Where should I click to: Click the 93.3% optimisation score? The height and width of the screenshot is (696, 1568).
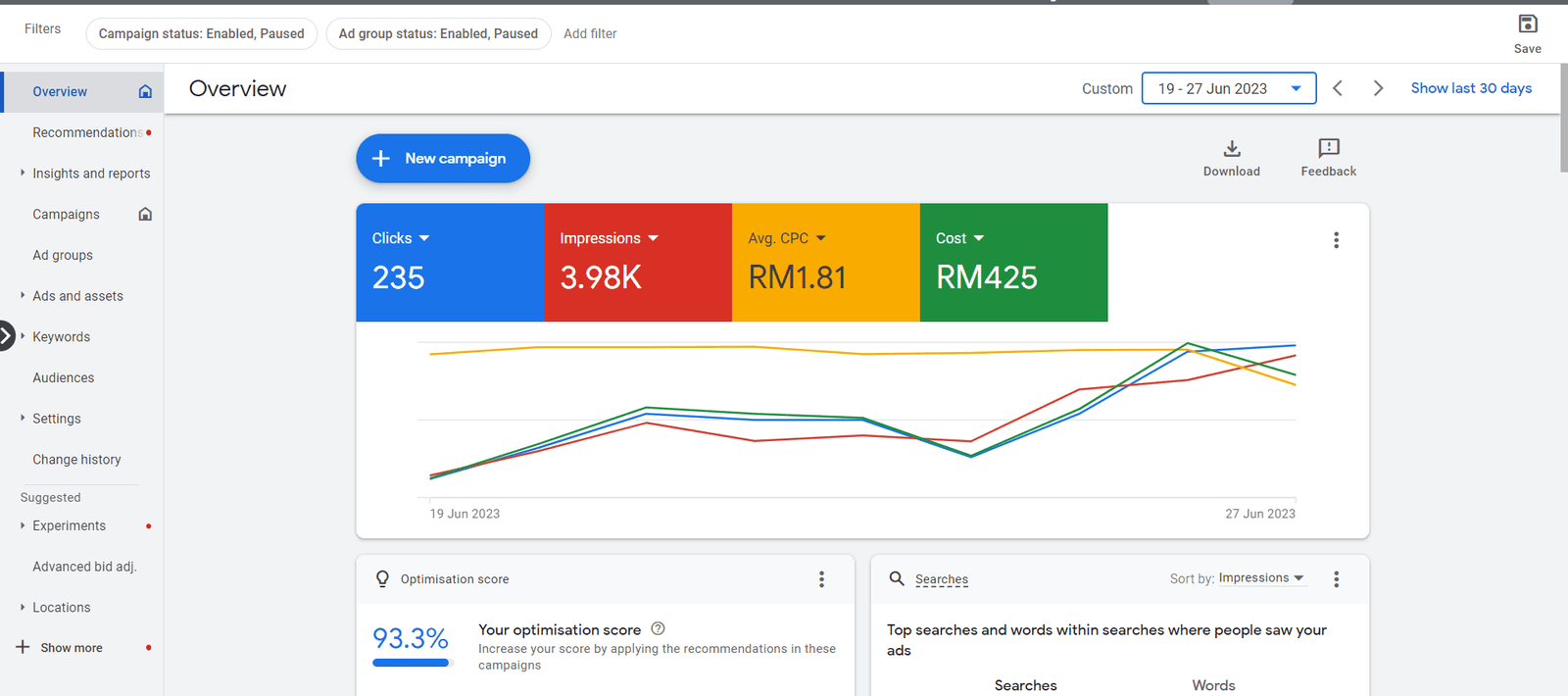pyautogui.click(x=411, y=638)
